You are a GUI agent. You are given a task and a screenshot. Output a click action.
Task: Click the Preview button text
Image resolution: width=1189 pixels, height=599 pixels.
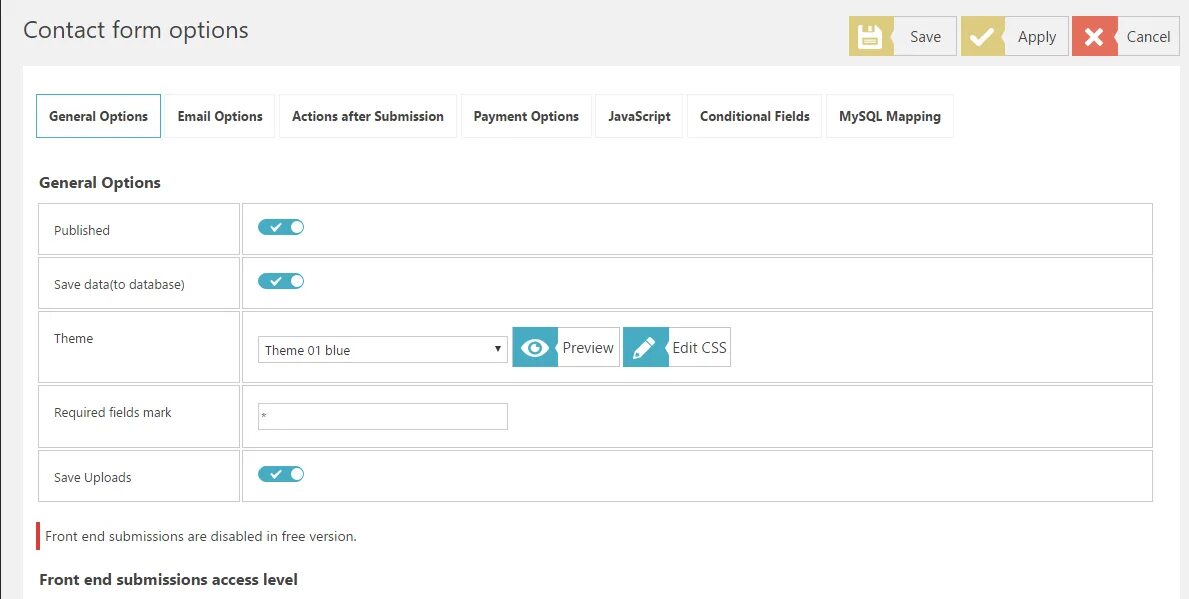click(588, 347)
